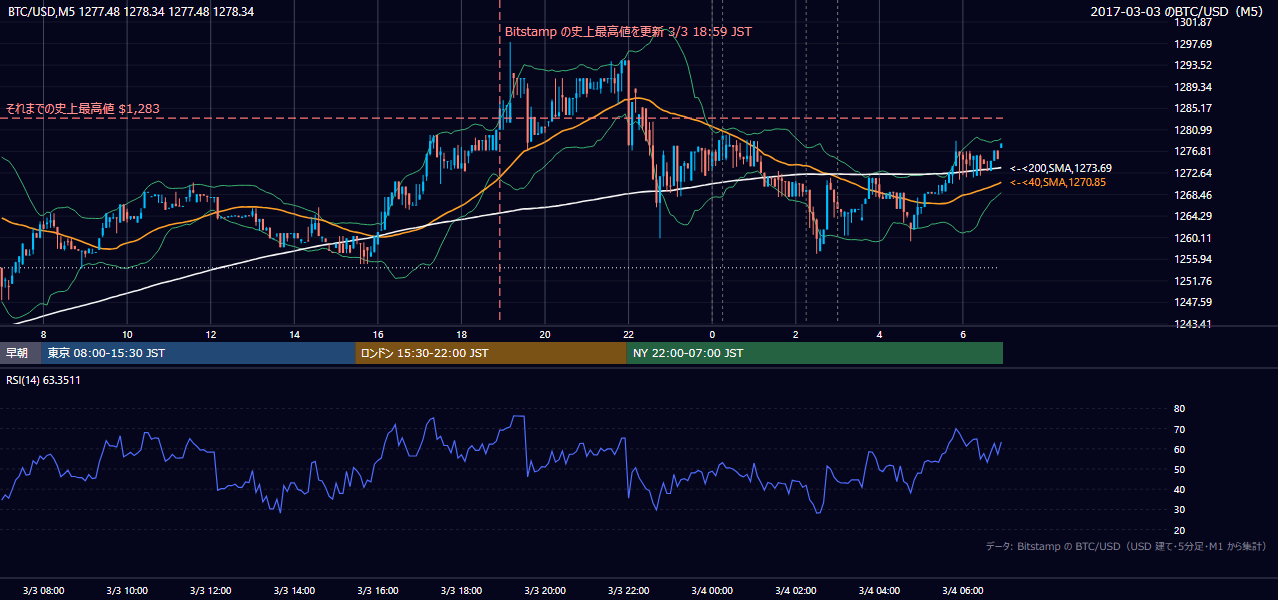Click the hour 22 marker on chart axis
This screenshot has height=600, width=1278.
coord(628,334)
